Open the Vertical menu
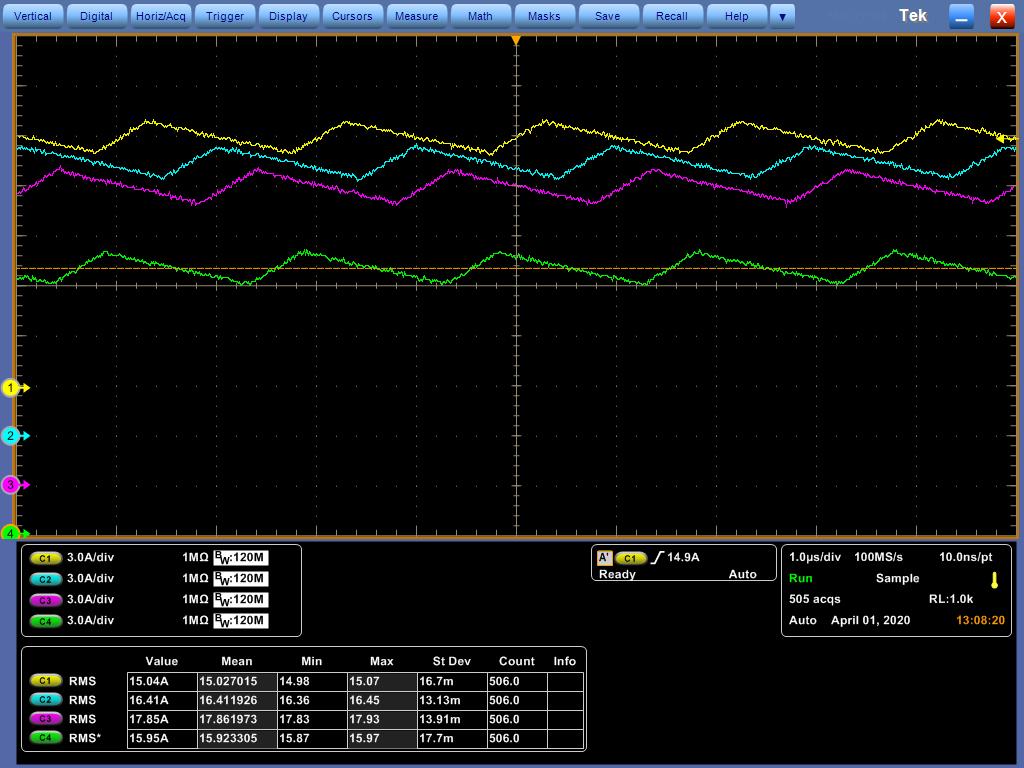Viewport: 1024px width, 768px height. point(33,15)
